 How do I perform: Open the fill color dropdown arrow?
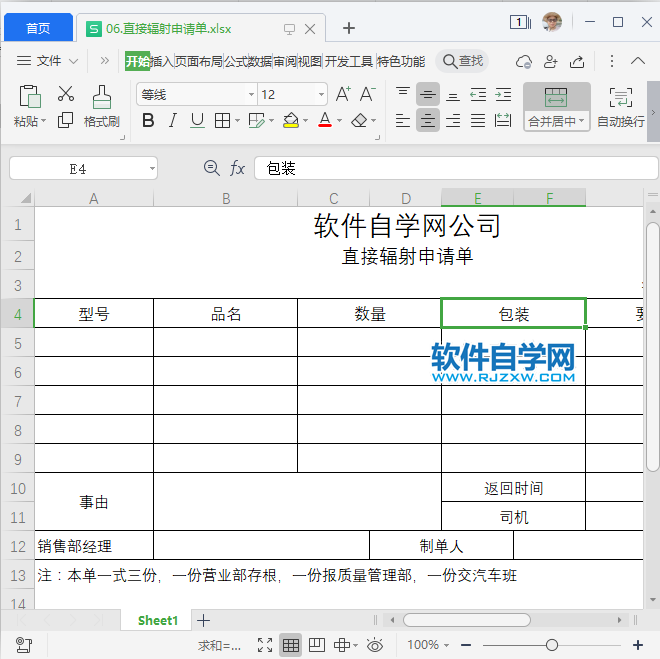tap(306, 121)
